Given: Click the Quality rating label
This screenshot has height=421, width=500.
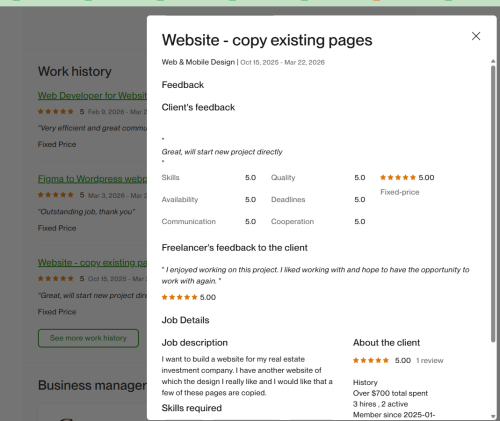Looking at the screenshot, I should coord(283,178).
